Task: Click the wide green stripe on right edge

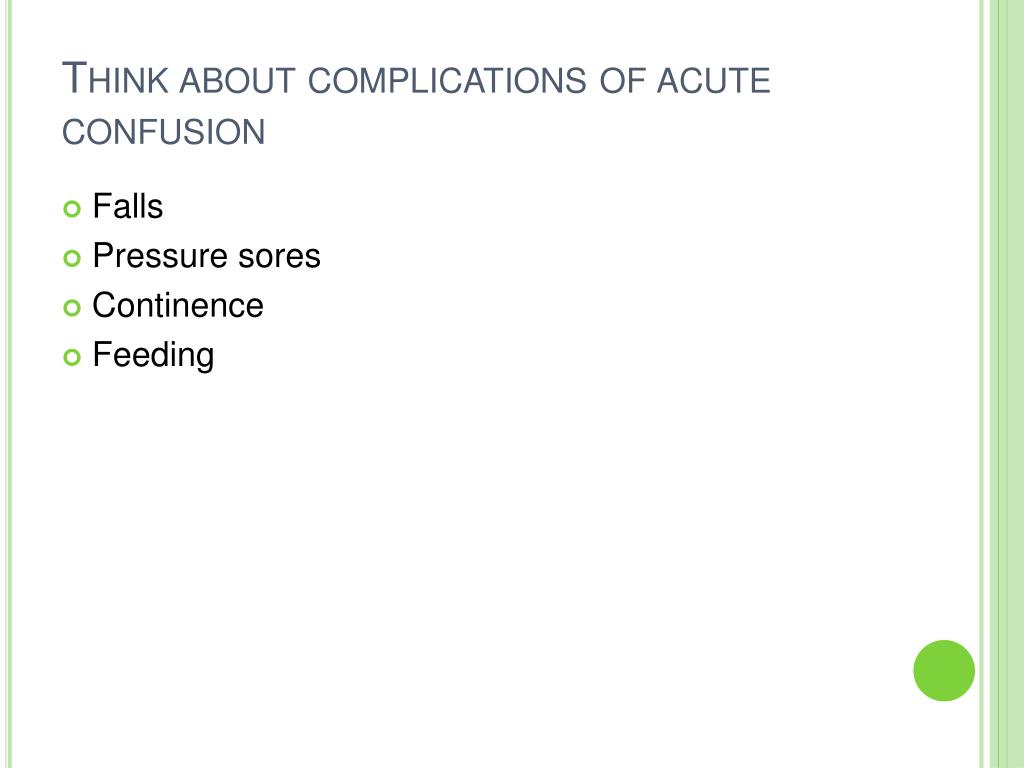Action: click(1006, 384)
